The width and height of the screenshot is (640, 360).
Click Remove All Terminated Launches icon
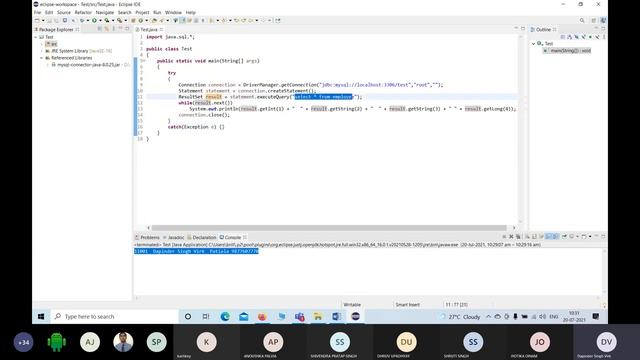point(518,236)
